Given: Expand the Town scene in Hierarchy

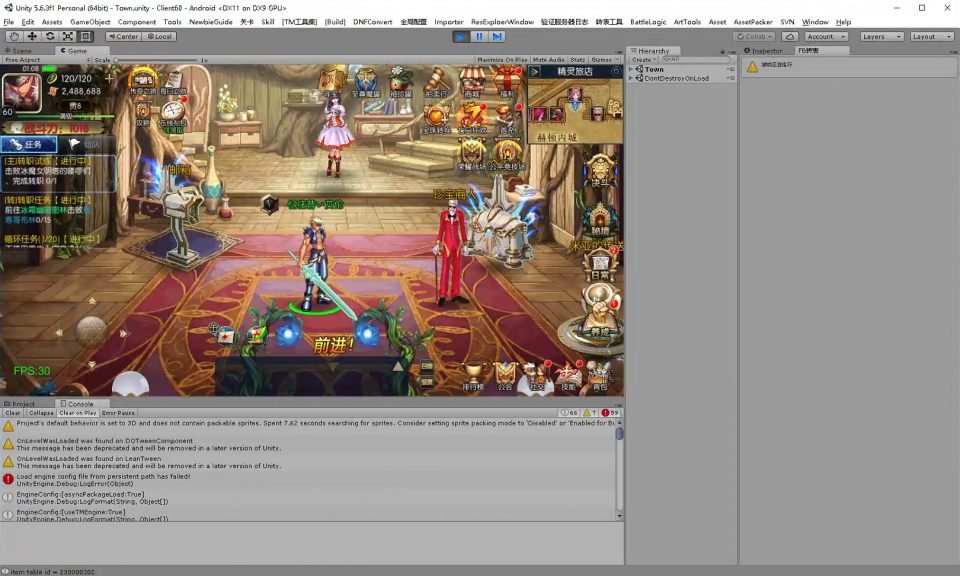Looking at the screenshot, I should coord(631,69).
